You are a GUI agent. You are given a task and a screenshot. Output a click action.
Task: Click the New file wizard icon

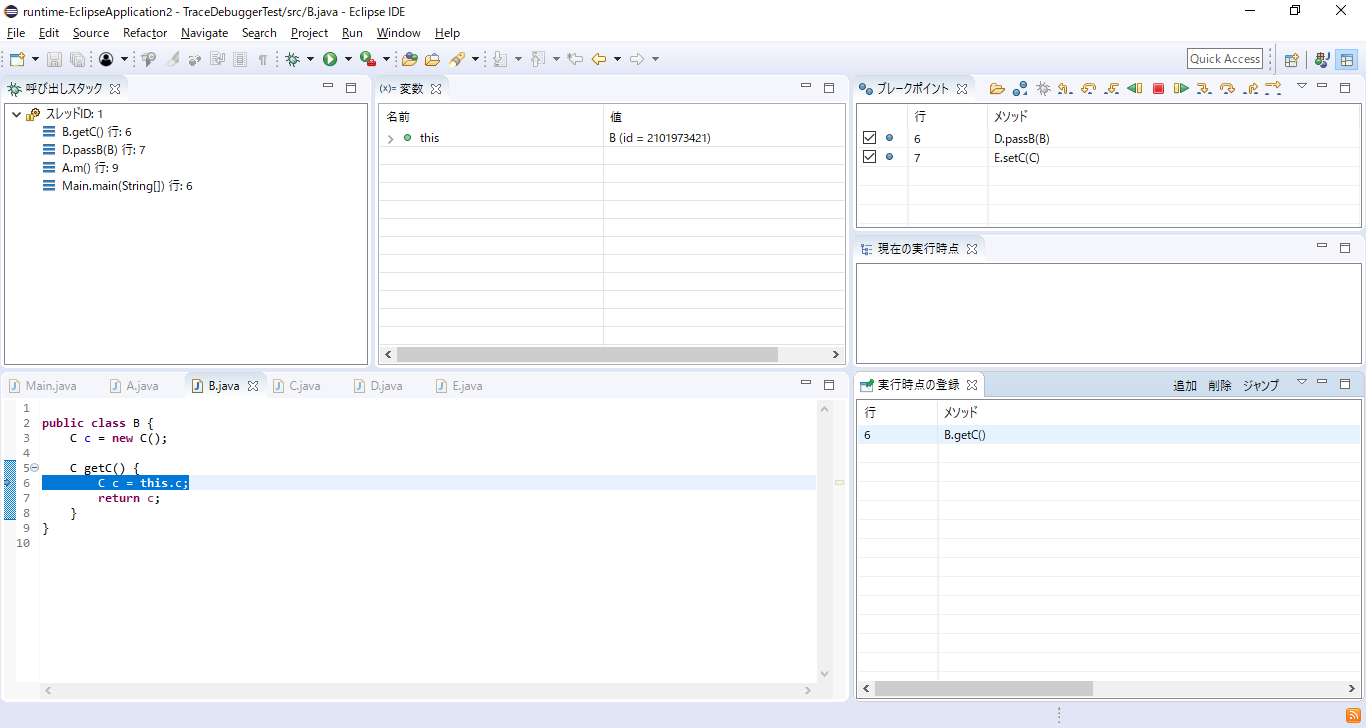pyautogui.click(x=17, y=60)
